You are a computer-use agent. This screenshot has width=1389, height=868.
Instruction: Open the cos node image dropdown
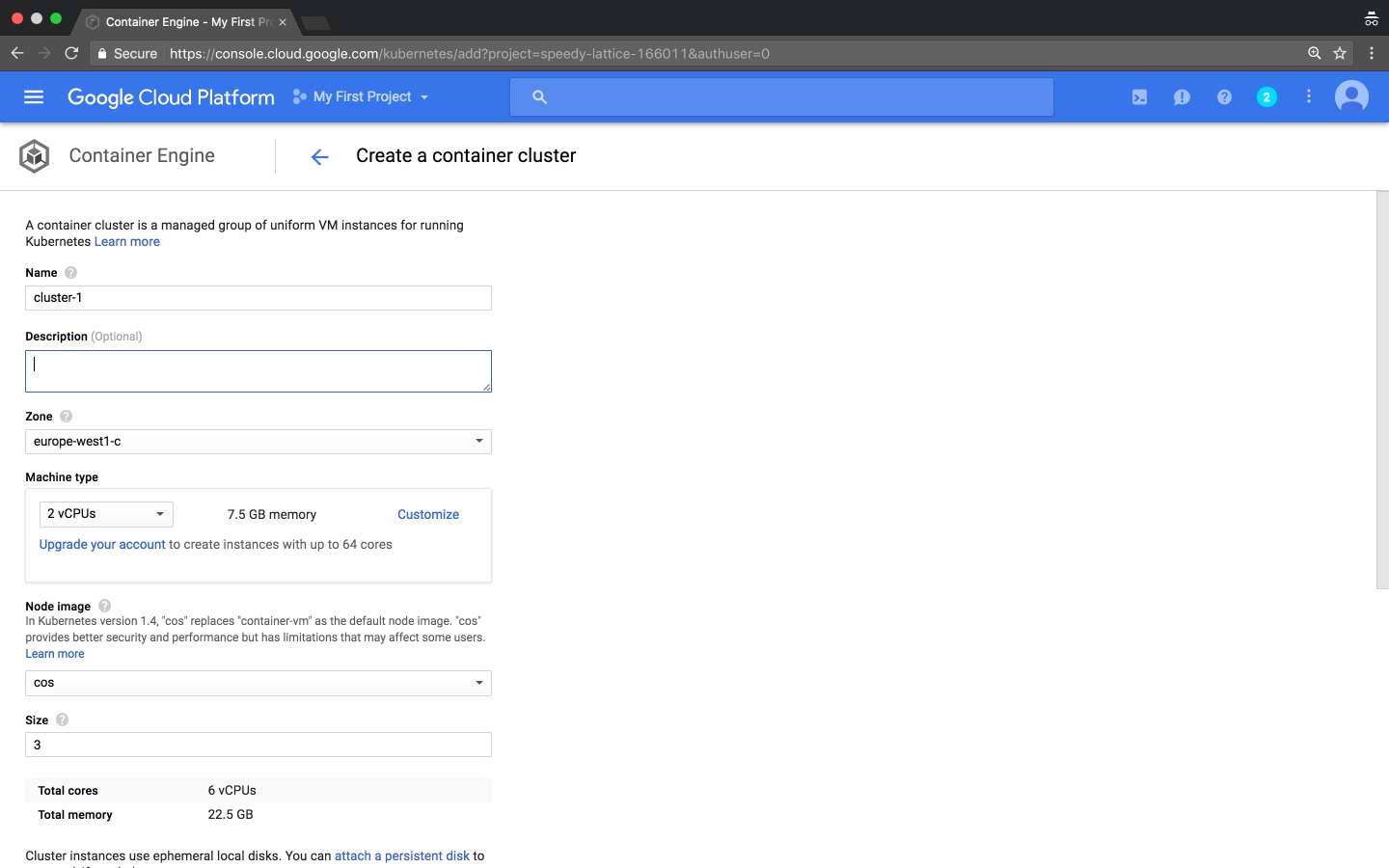point(259,683)
